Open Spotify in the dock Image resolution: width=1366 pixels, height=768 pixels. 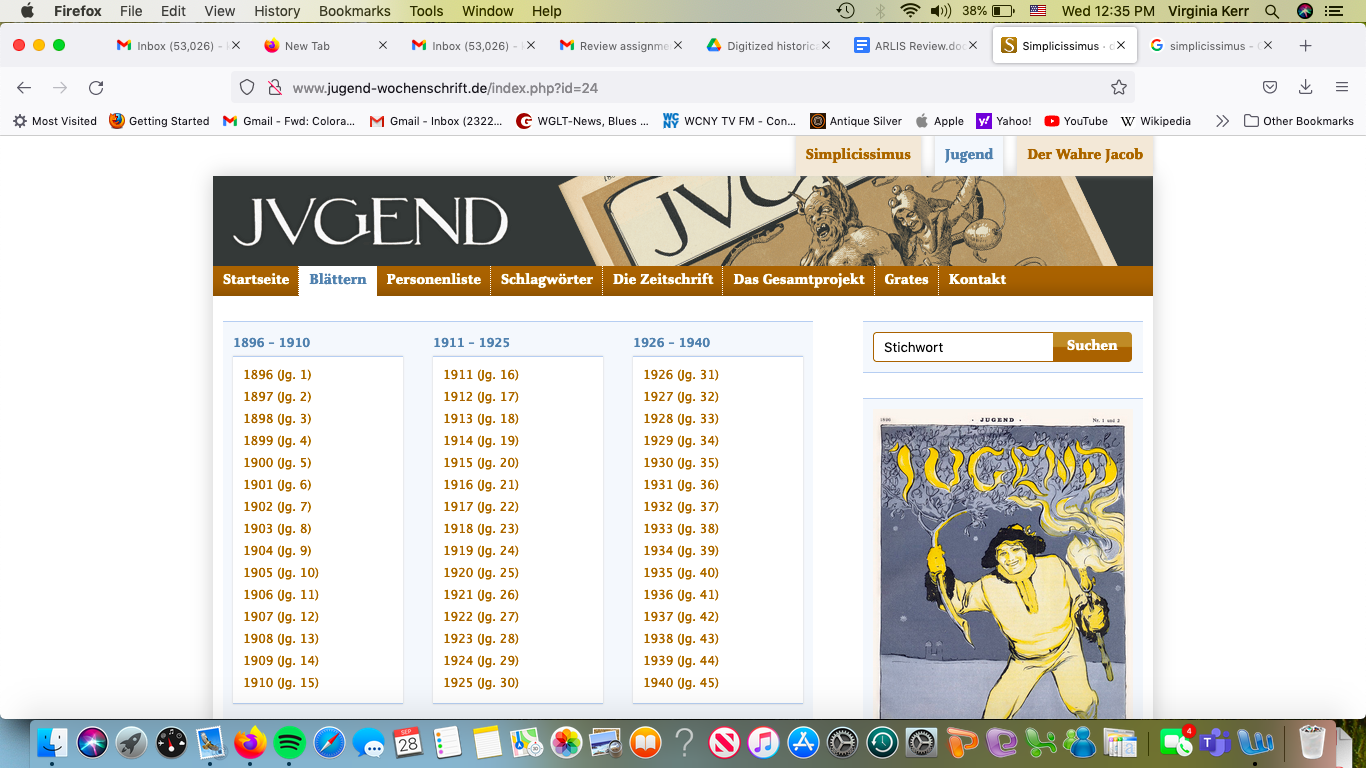pos(289,742)
